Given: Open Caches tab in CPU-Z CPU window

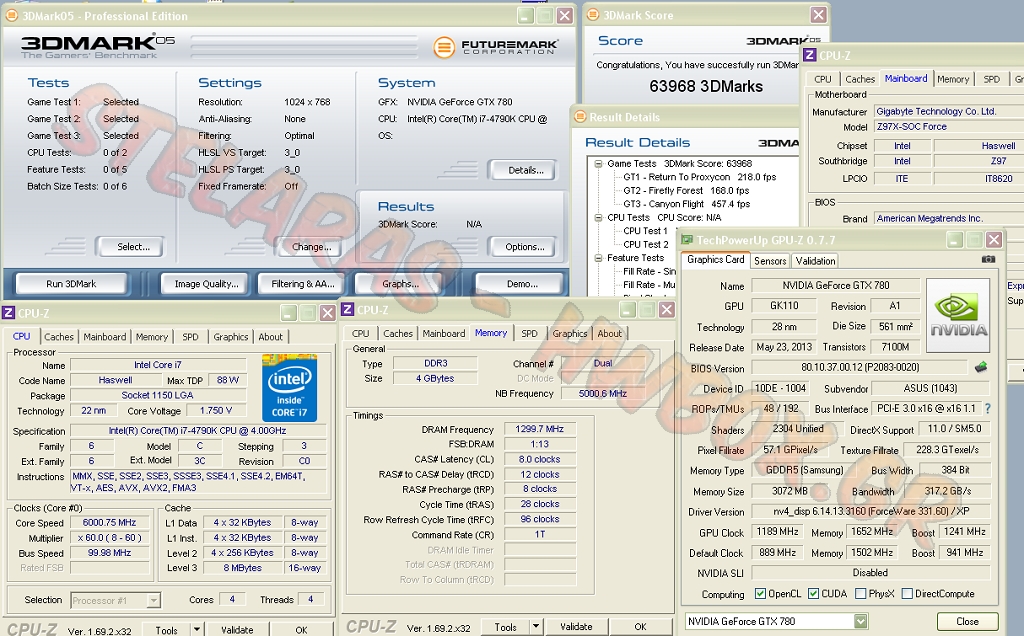Looking at the screenshot, I should pyautogui.click(x=59, y=337).
